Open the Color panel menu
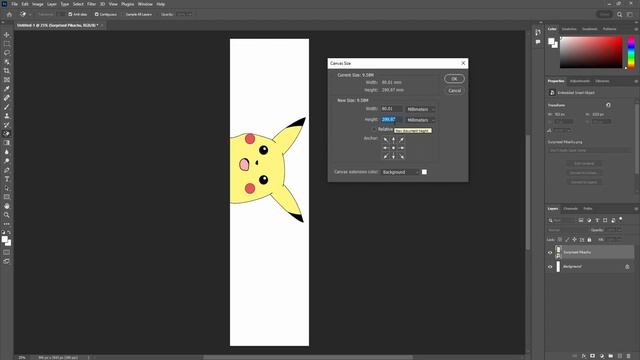Image resolution: width=640 pixels, height=360 pixels. (636, 29)
